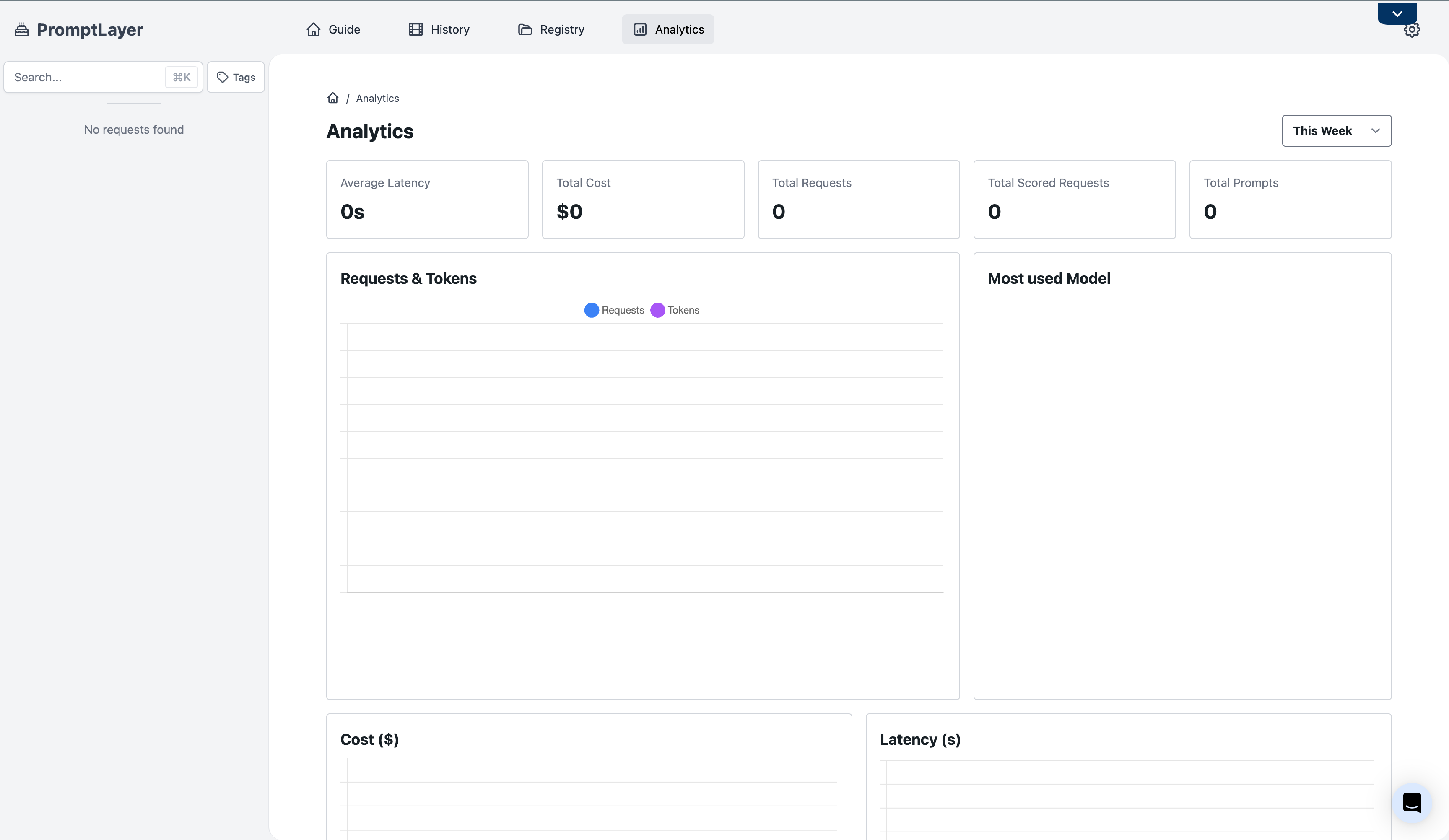
Task: Open the Guide tab
Action: coord(333,29)
